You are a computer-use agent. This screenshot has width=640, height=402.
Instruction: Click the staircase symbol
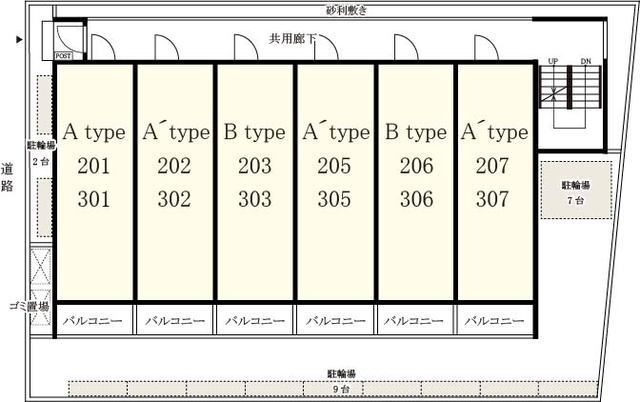571,97
